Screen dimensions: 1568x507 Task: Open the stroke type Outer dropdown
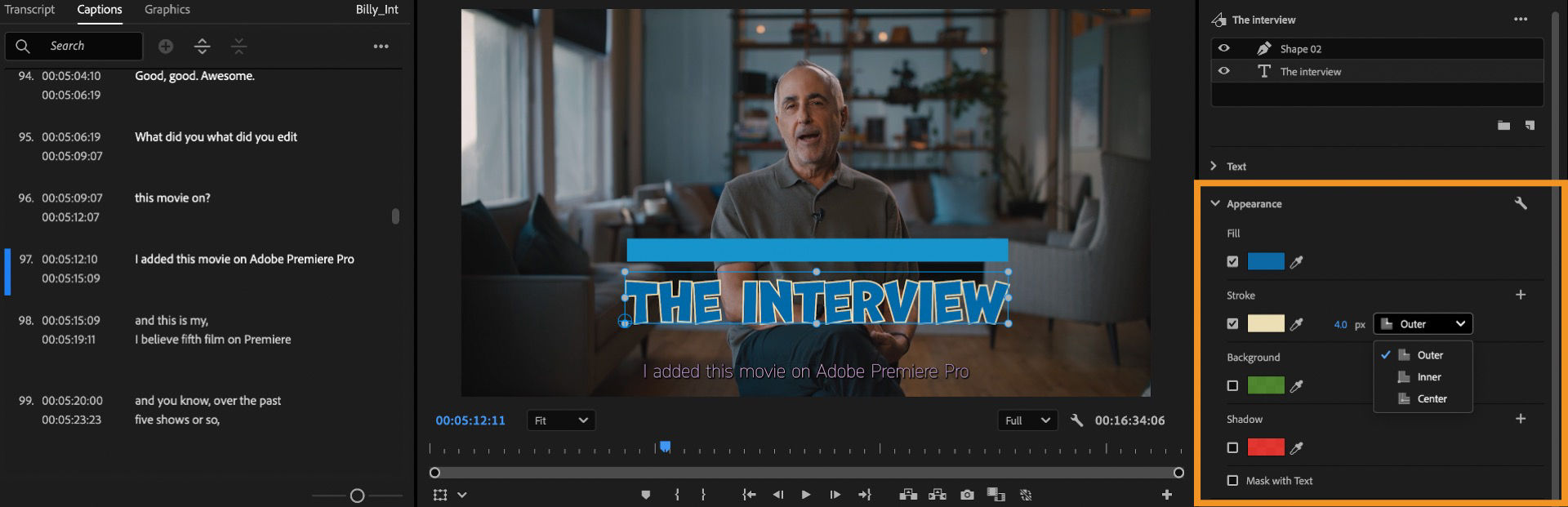[1423, 324]
